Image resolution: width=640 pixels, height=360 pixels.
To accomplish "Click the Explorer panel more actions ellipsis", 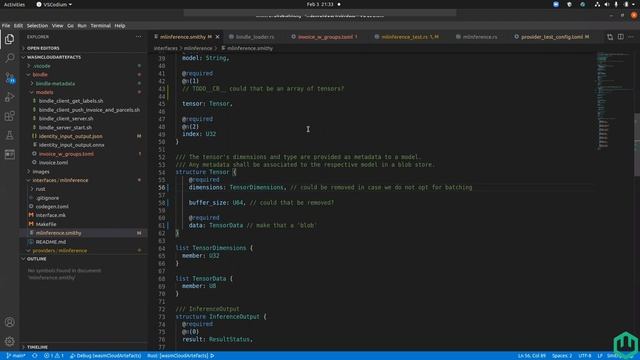I will (x=139, y=37).
